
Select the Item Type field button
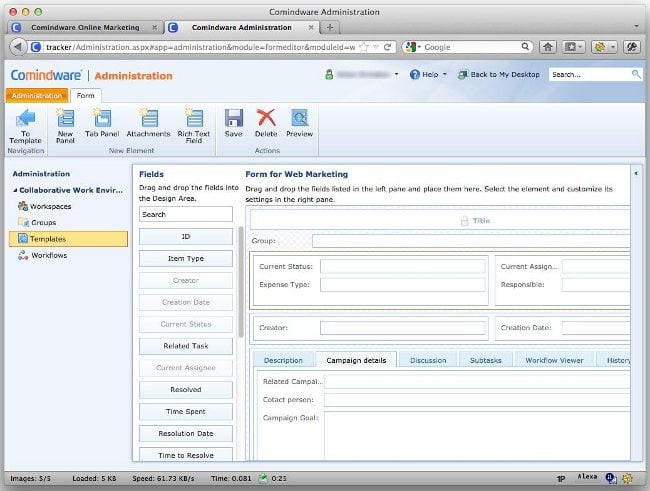point(186,258)
